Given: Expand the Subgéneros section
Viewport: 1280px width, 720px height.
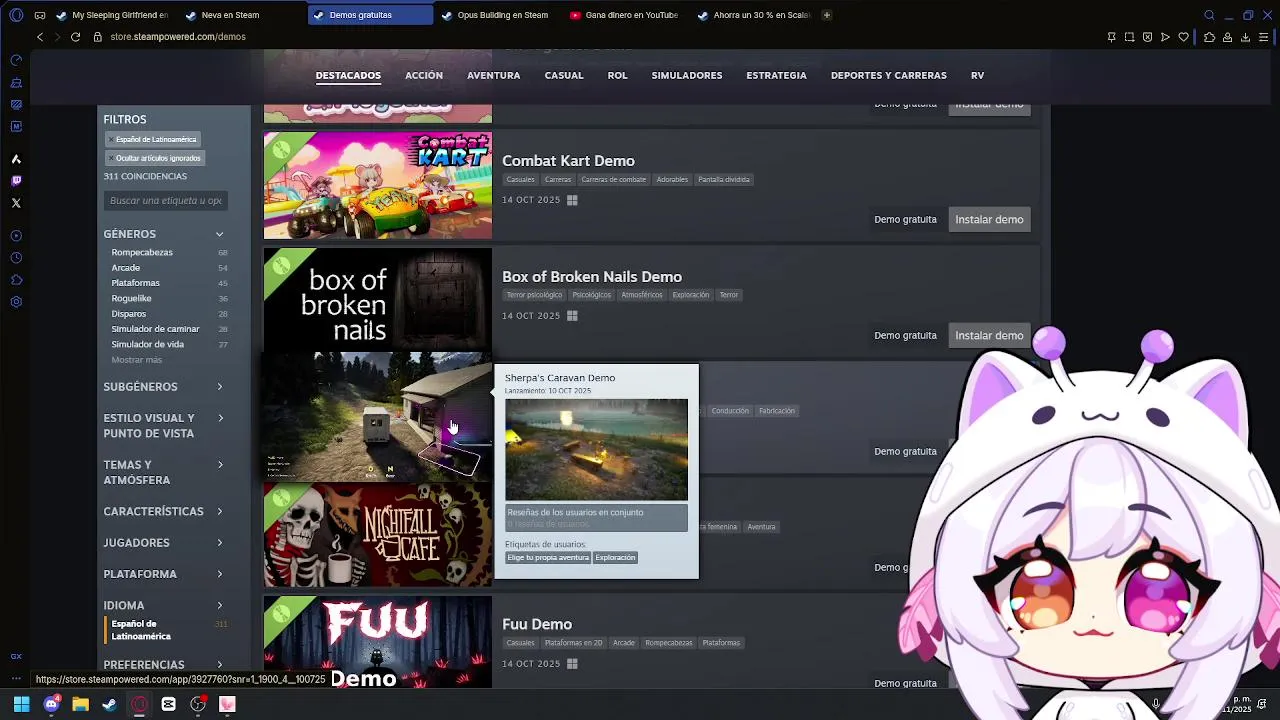Looking at the screenshot, I should click(165, 387).
